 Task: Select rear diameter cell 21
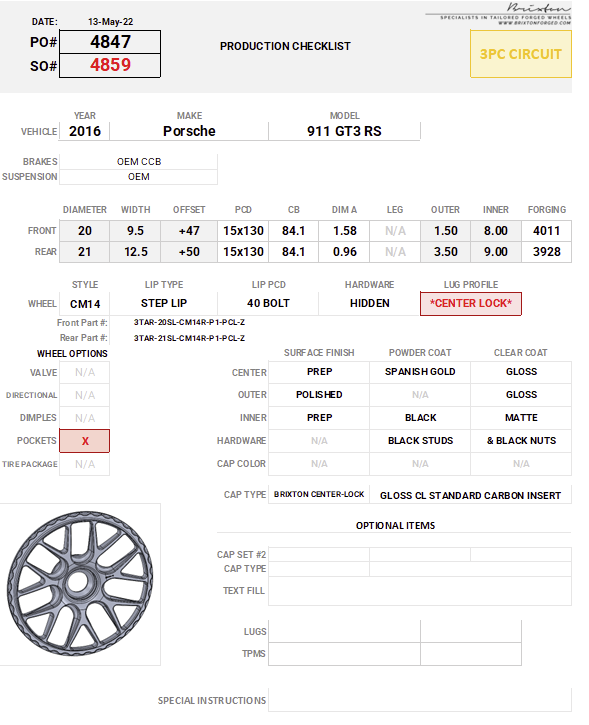point(85,252)
